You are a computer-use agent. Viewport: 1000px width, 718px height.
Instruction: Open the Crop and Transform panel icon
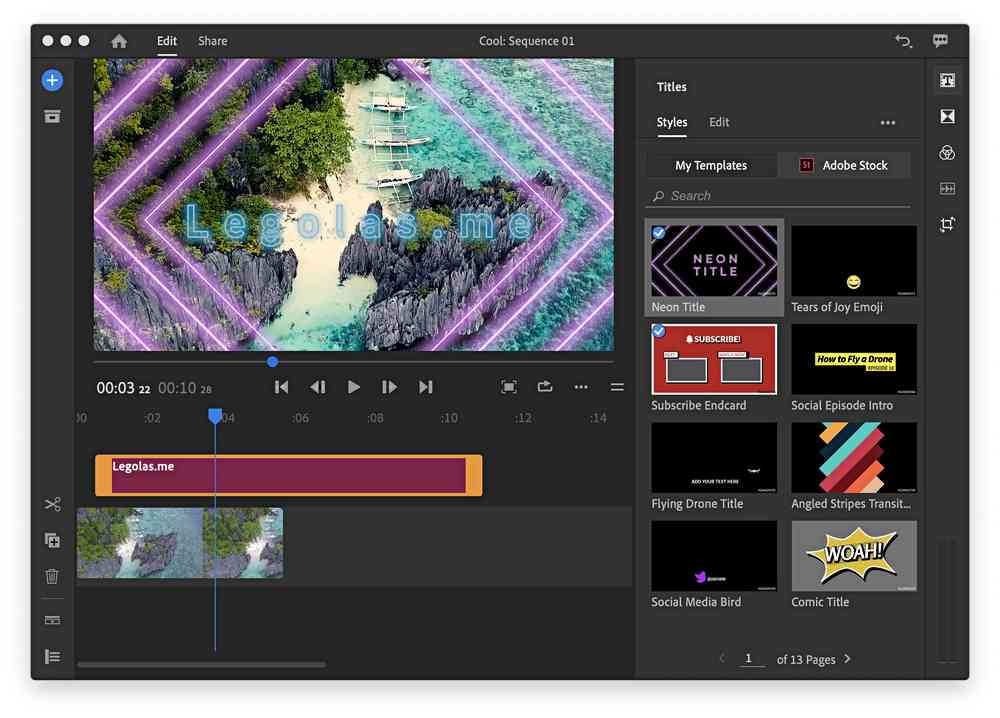click(x=947, y=224)
